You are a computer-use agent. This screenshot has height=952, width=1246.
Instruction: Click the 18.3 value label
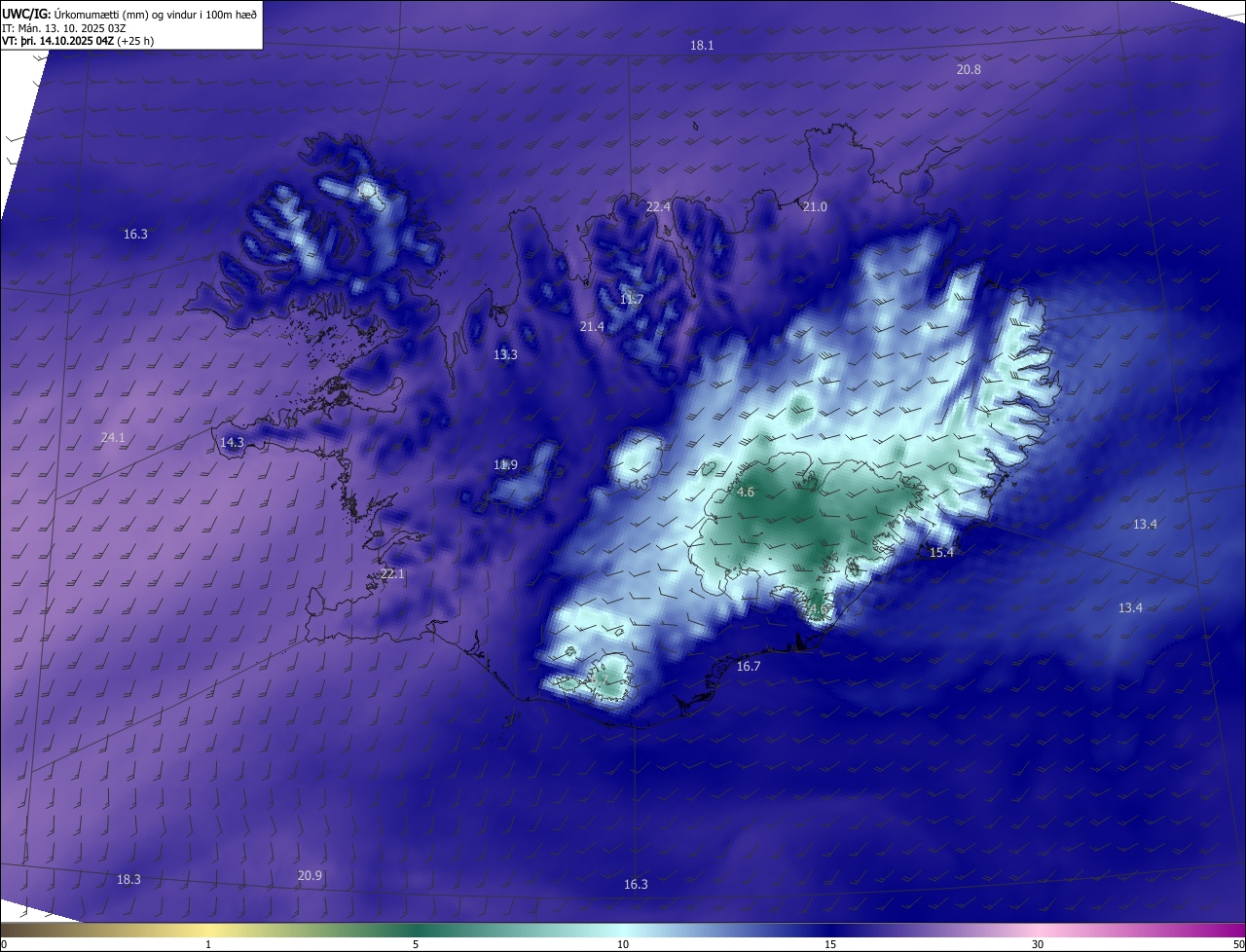point(128,880)
